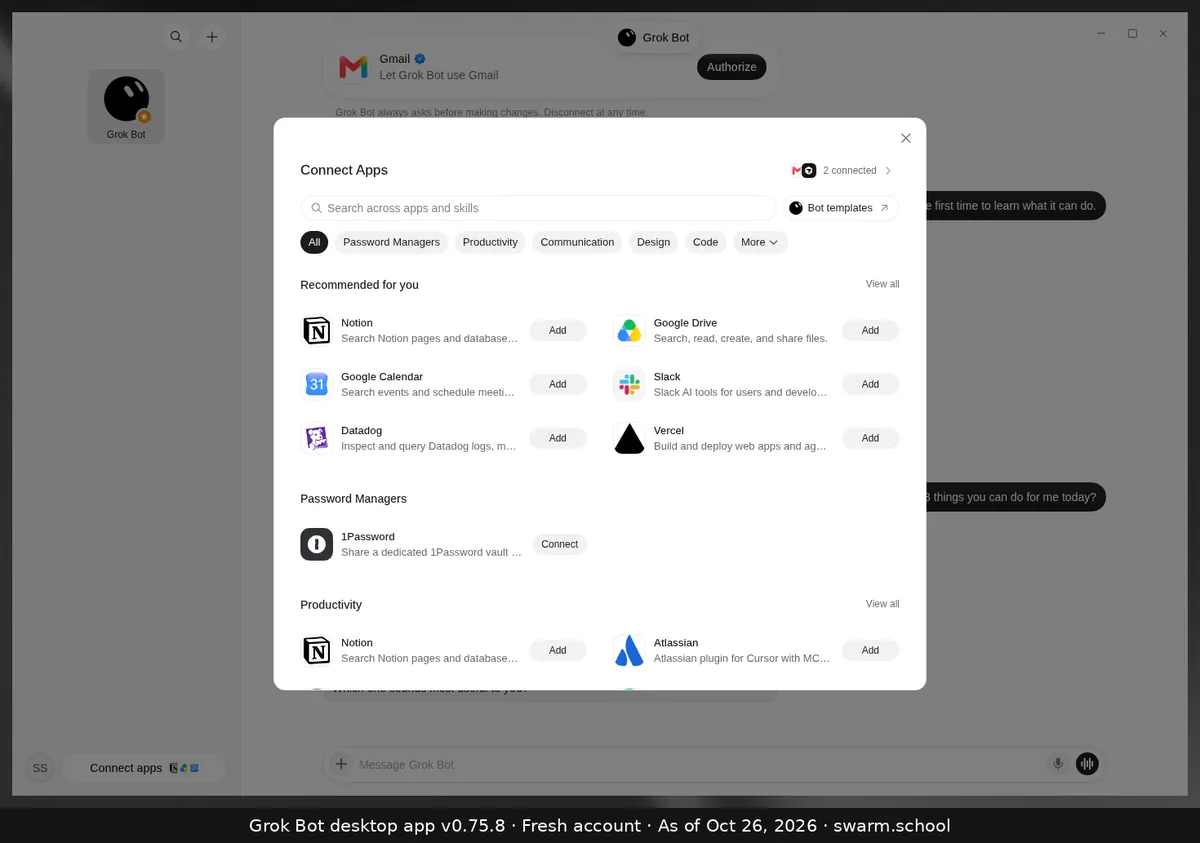Click the Datadog icon
The image size is (1200, 843).
click(317, 439)
